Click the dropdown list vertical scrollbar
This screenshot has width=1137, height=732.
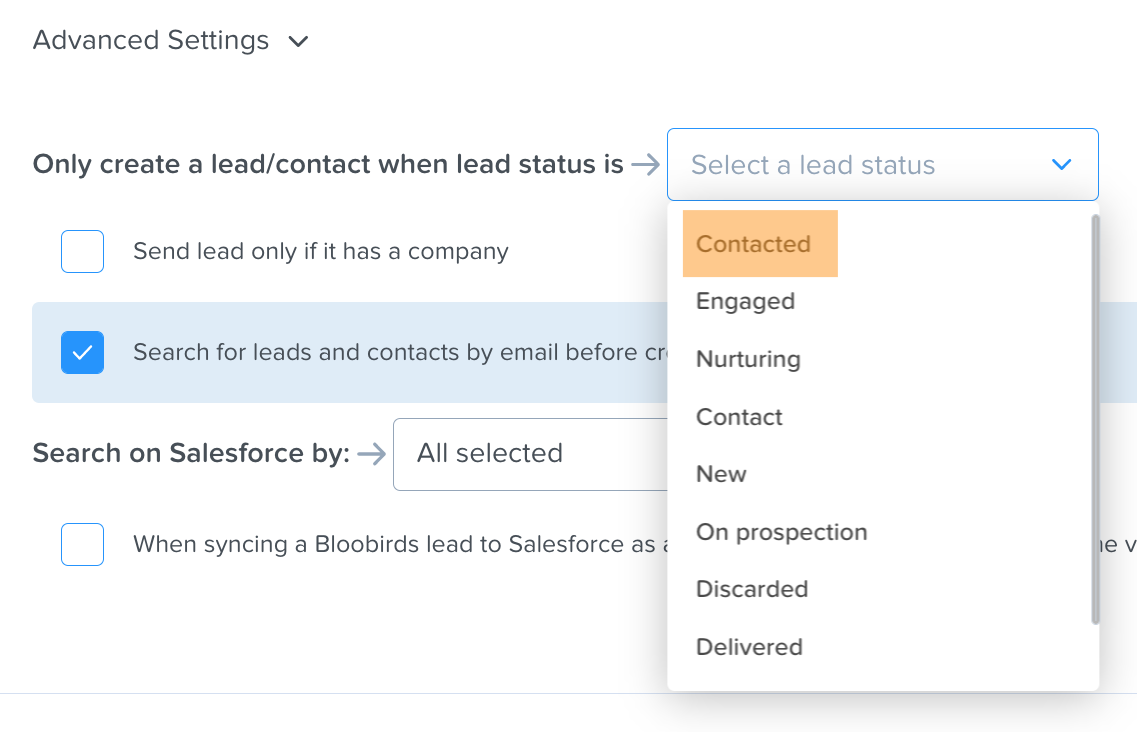click(x=1095, y=419)
